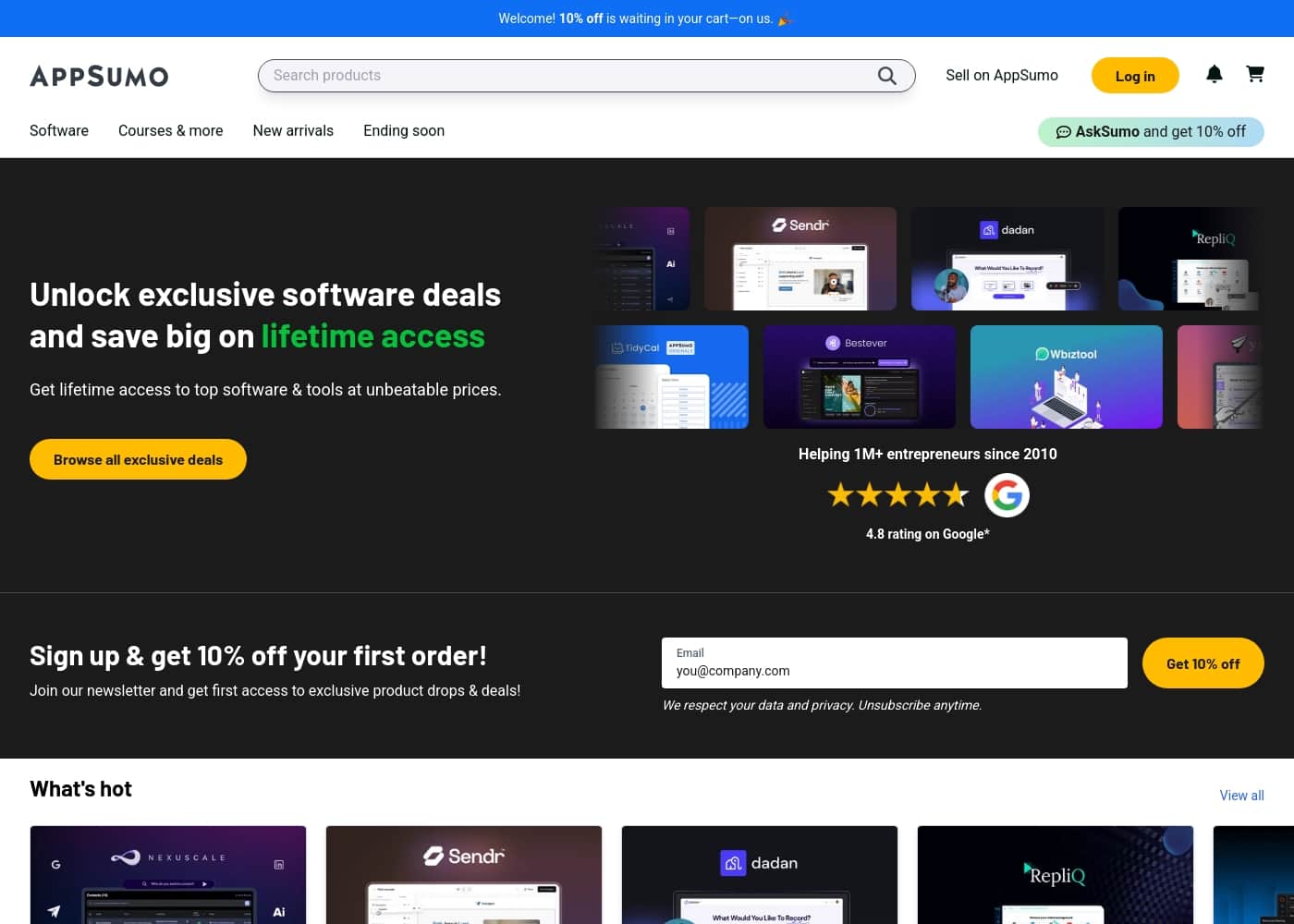Click View all link in What's hot
The height and width of the screenshot is (924, 1294).
(x=1241, y=796)
